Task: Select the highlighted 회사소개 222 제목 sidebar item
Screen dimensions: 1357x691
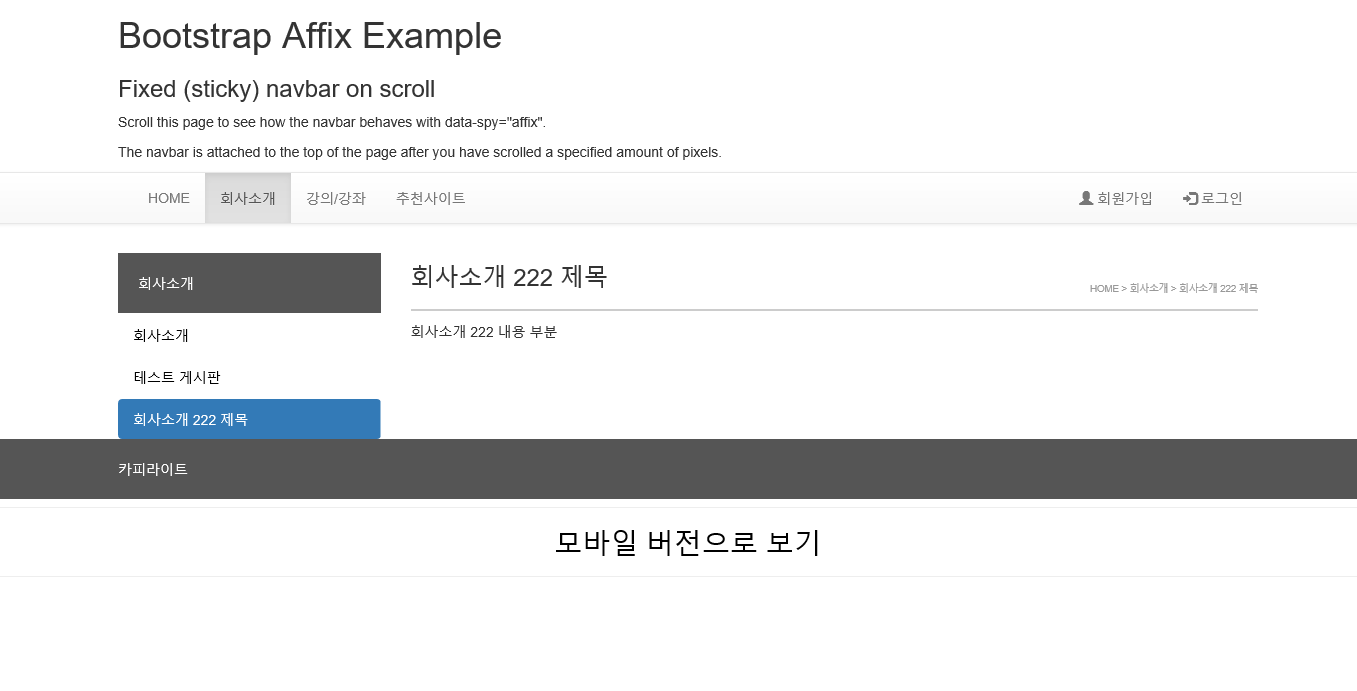Action: 249,419
